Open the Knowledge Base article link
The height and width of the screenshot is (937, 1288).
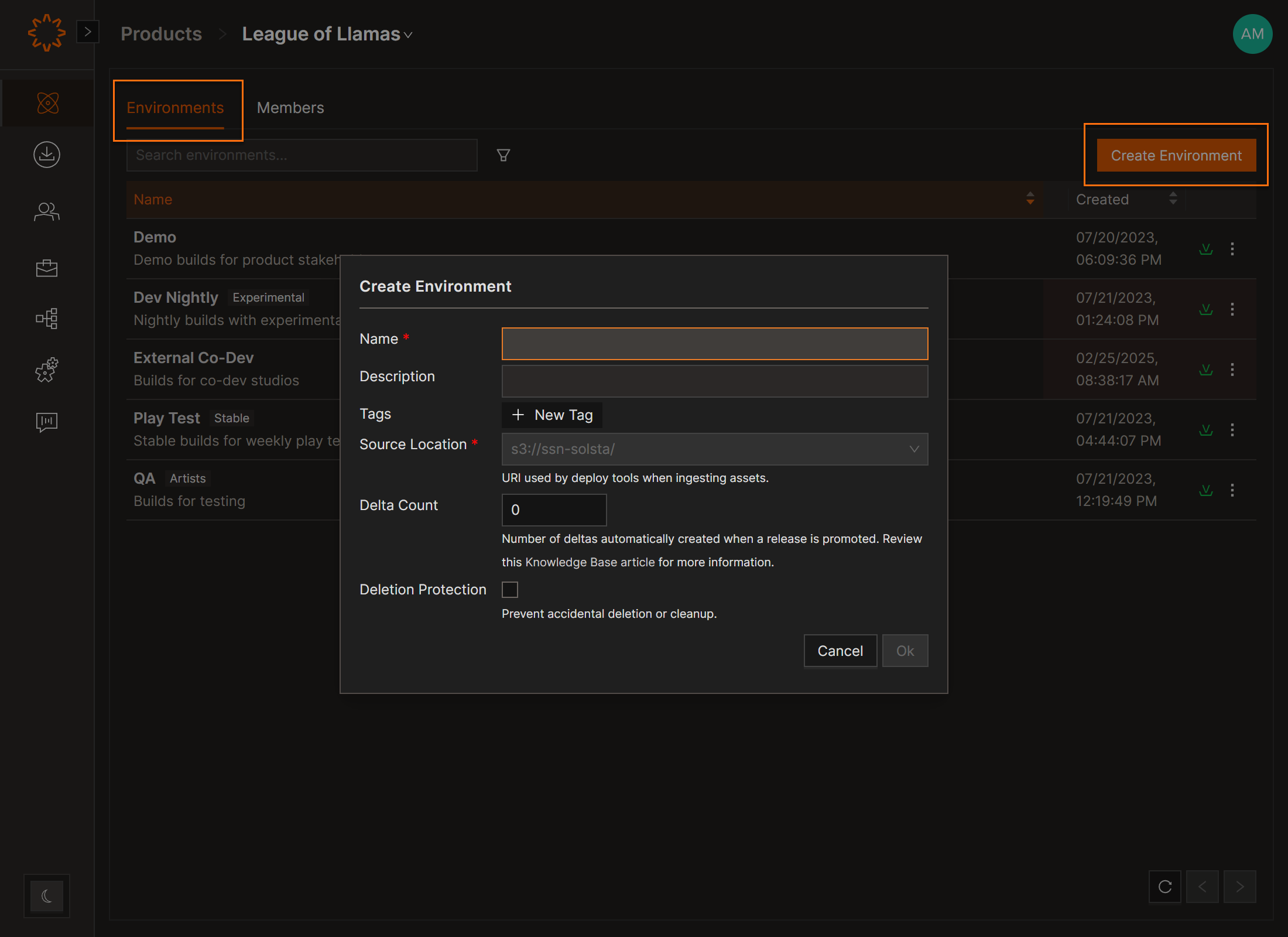coord(590,562)
